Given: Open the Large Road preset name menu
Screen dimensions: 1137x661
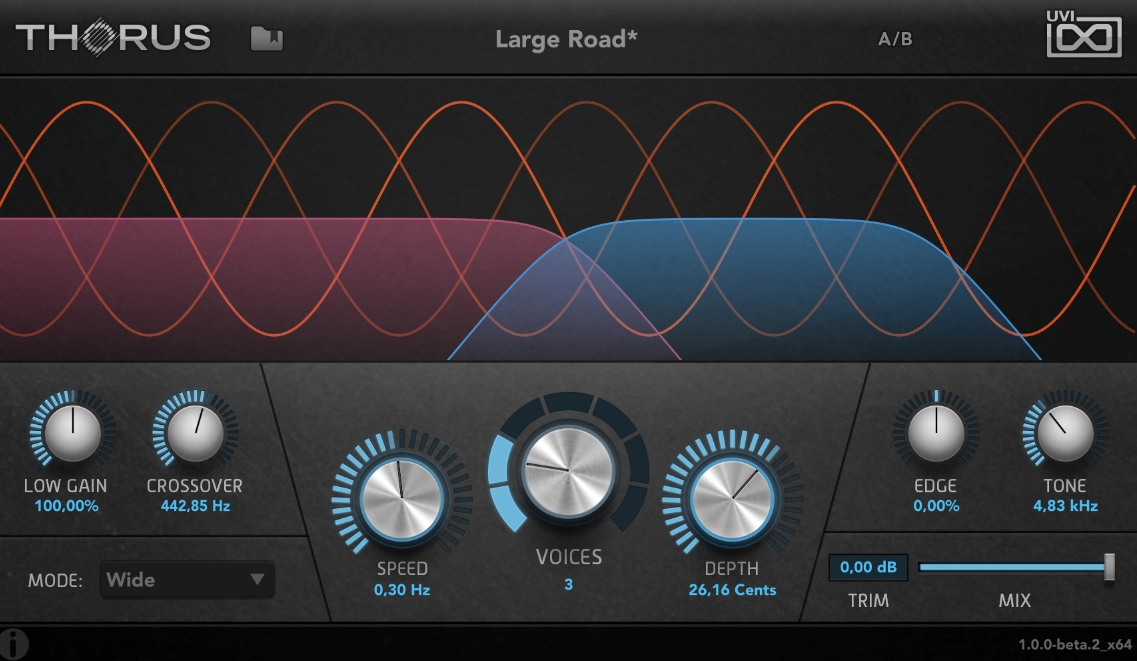Looking at the screenshot, I should (566, 39).
